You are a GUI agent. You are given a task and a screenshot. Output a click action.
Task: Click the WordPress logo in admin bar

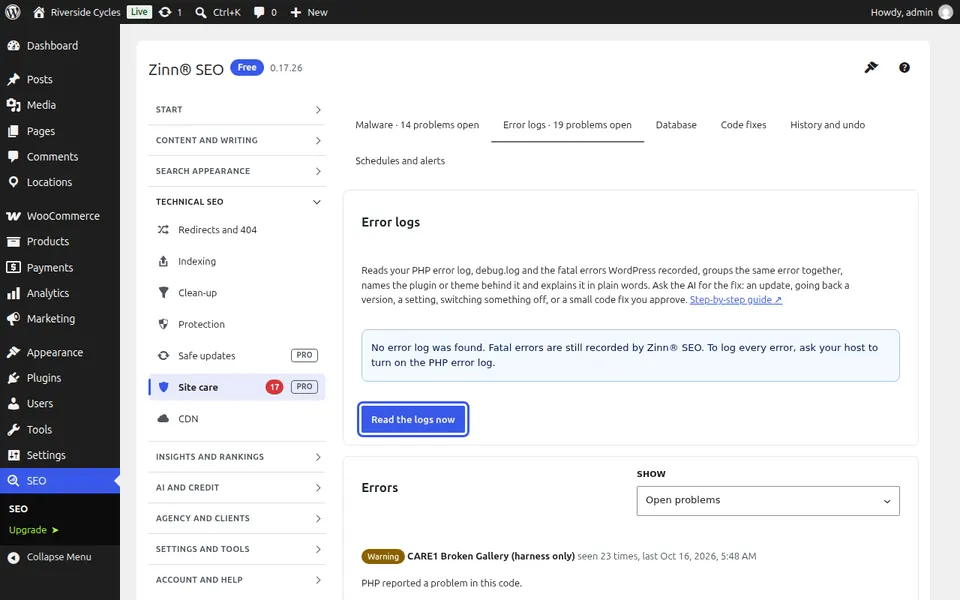pyautogui.click(x=13, y=12)
